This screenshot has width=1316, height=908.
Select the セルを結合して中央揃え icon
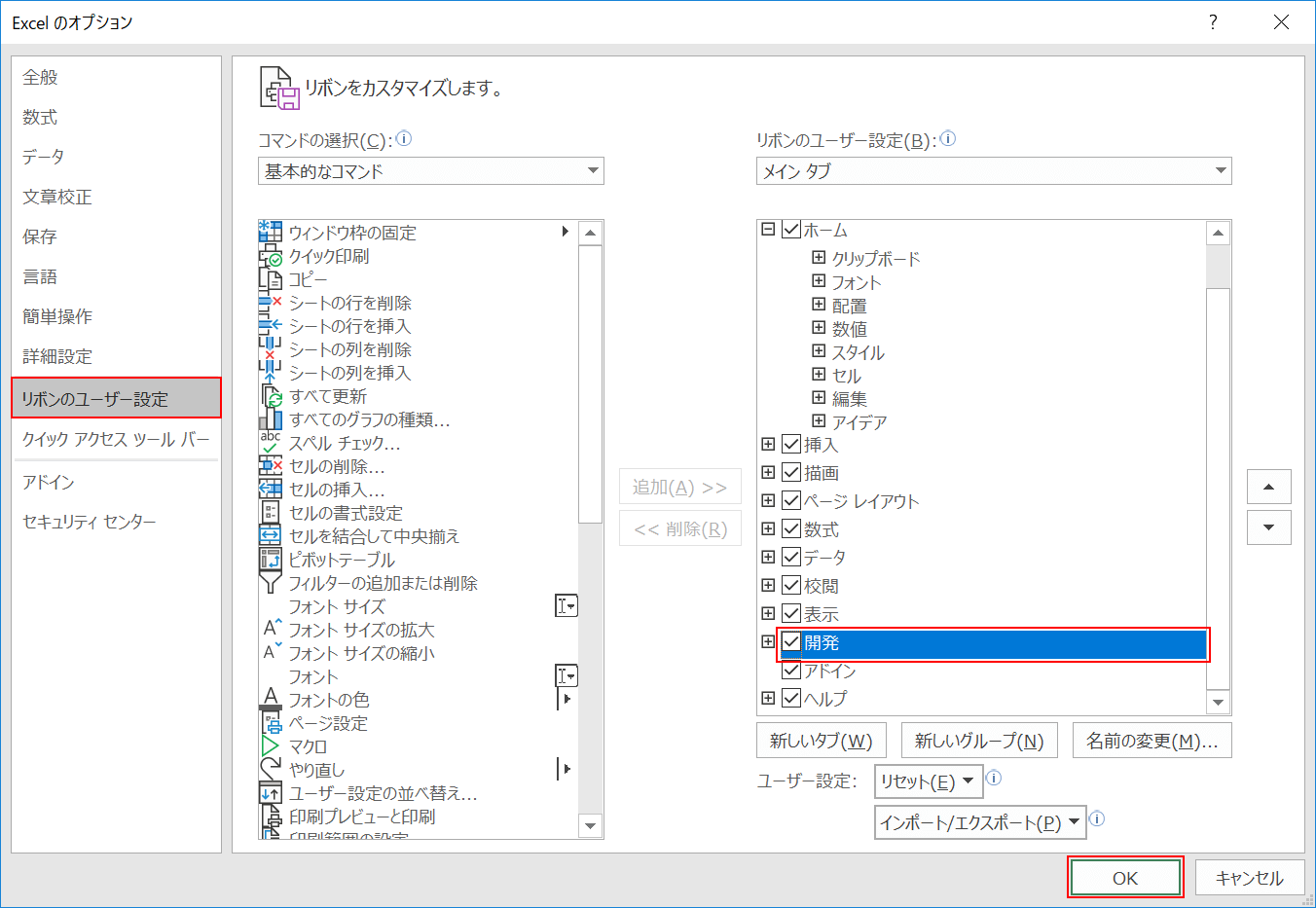click(270, 536)
